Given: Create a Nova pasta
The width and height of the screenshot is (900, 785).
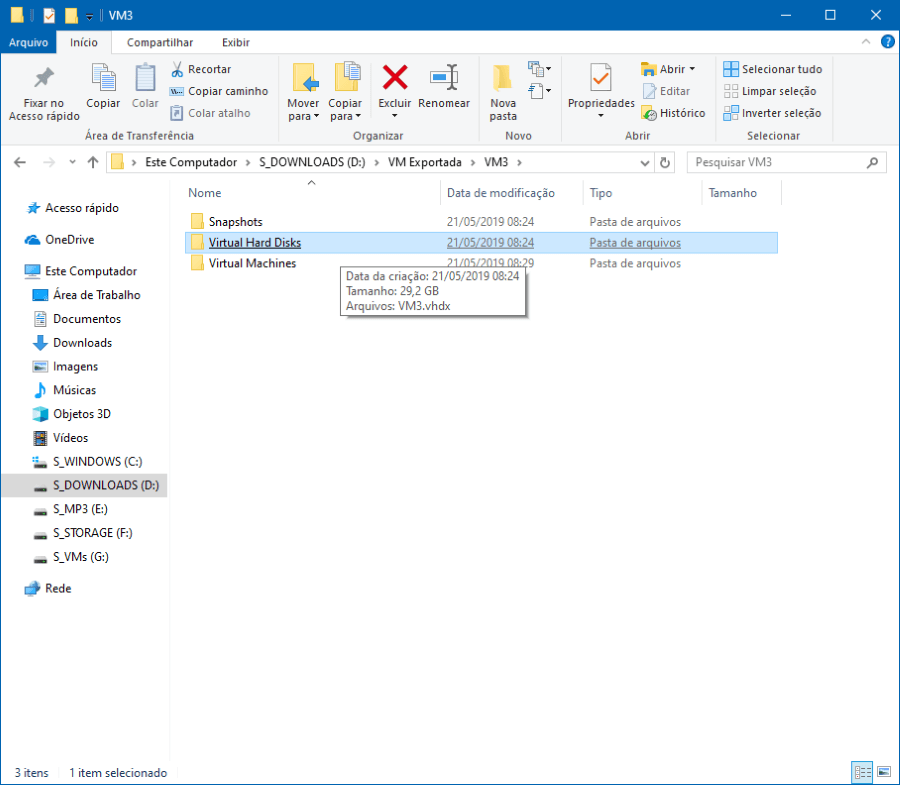Looking at the screenshot, I should tap(503, 92).
